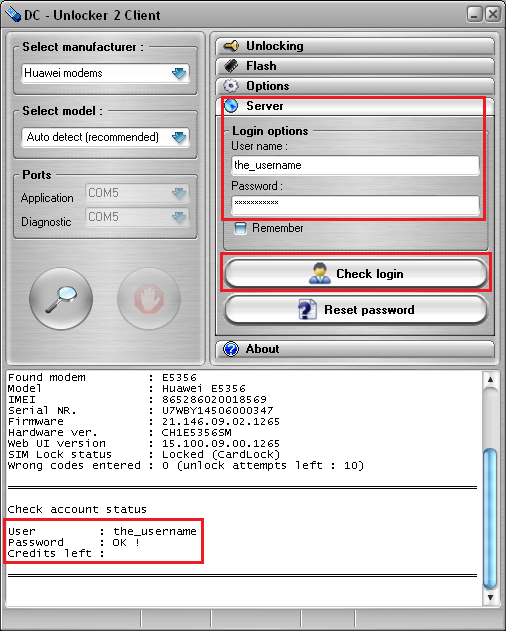Click the question mark About icon
Viewport: 506px width, 631px height.
tap(231, 349)
